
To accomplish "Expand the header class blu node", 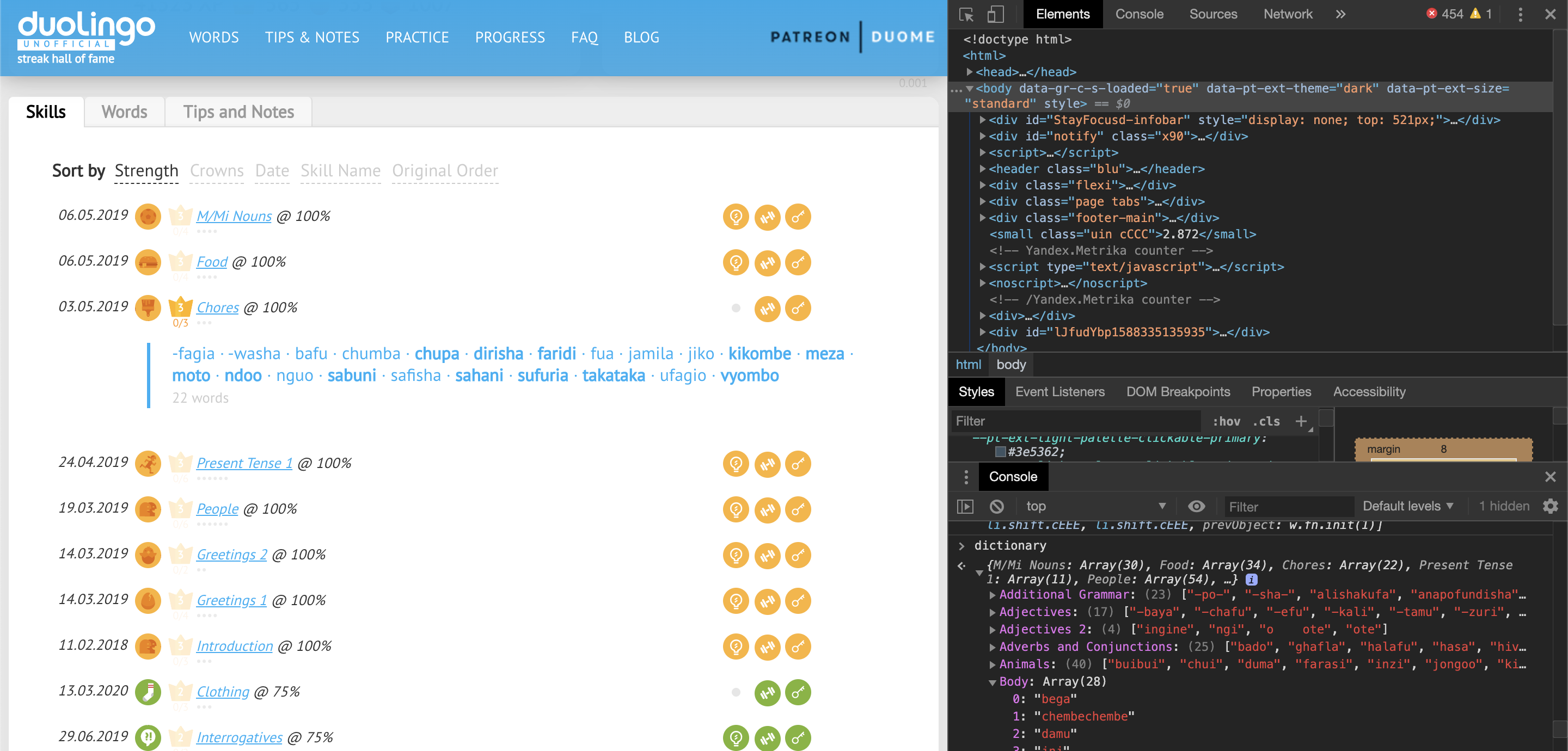I will pyautogui.click(x=982, y=169).
